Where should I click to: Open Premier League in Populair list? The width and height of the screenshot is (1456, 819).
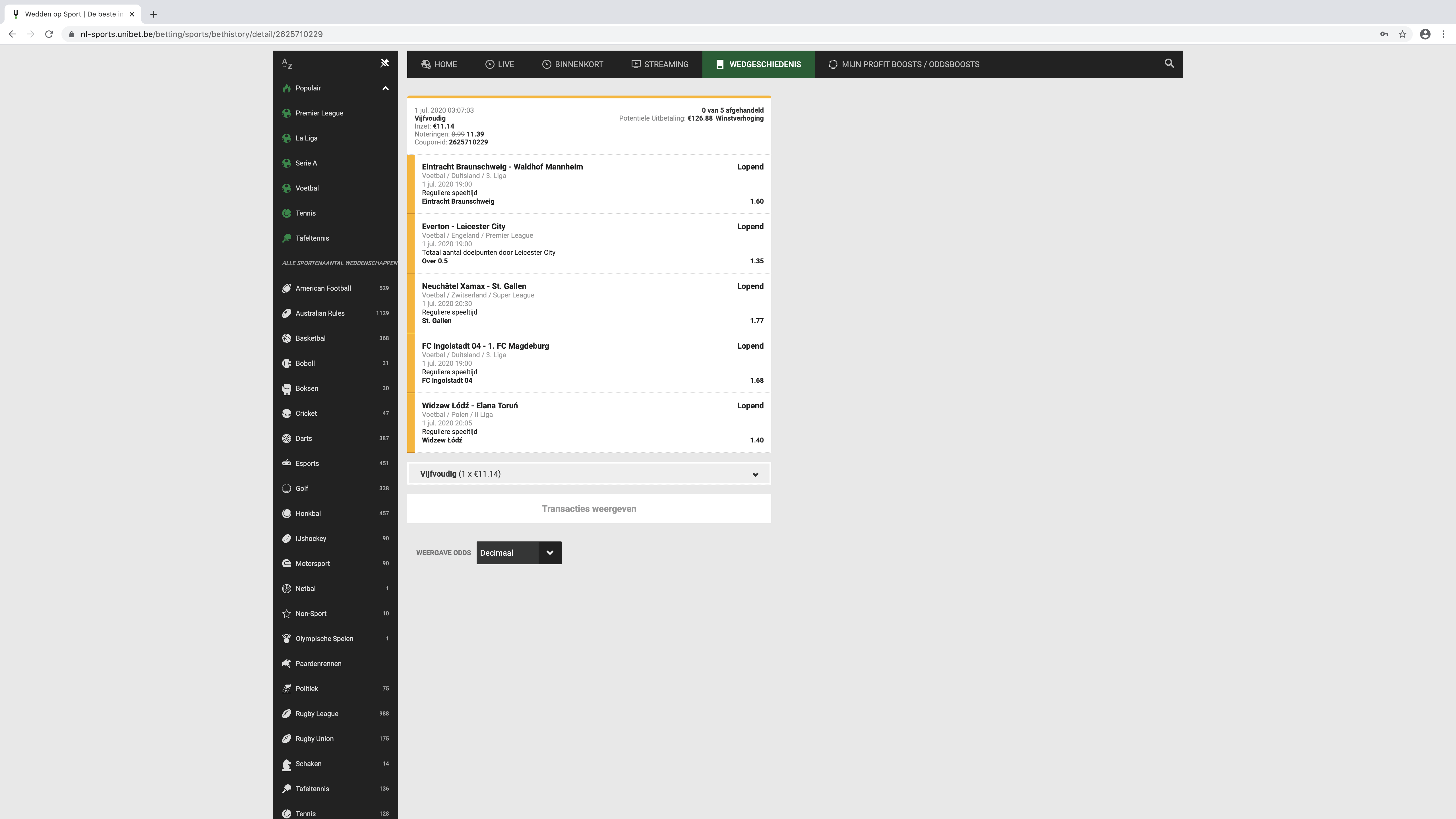(319, 113)
